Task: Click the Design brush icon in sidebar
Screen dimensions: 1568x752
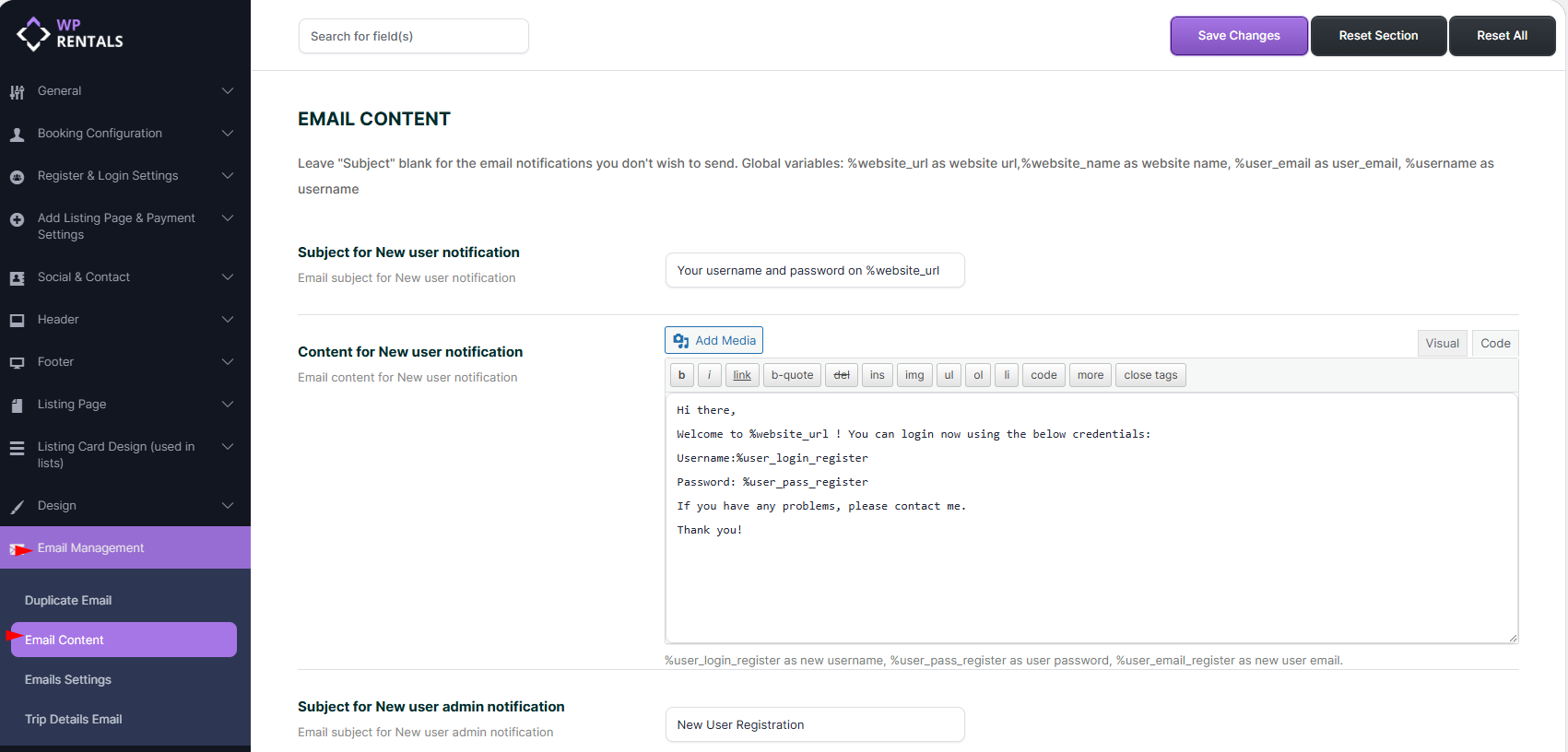Action: (17, 507)
